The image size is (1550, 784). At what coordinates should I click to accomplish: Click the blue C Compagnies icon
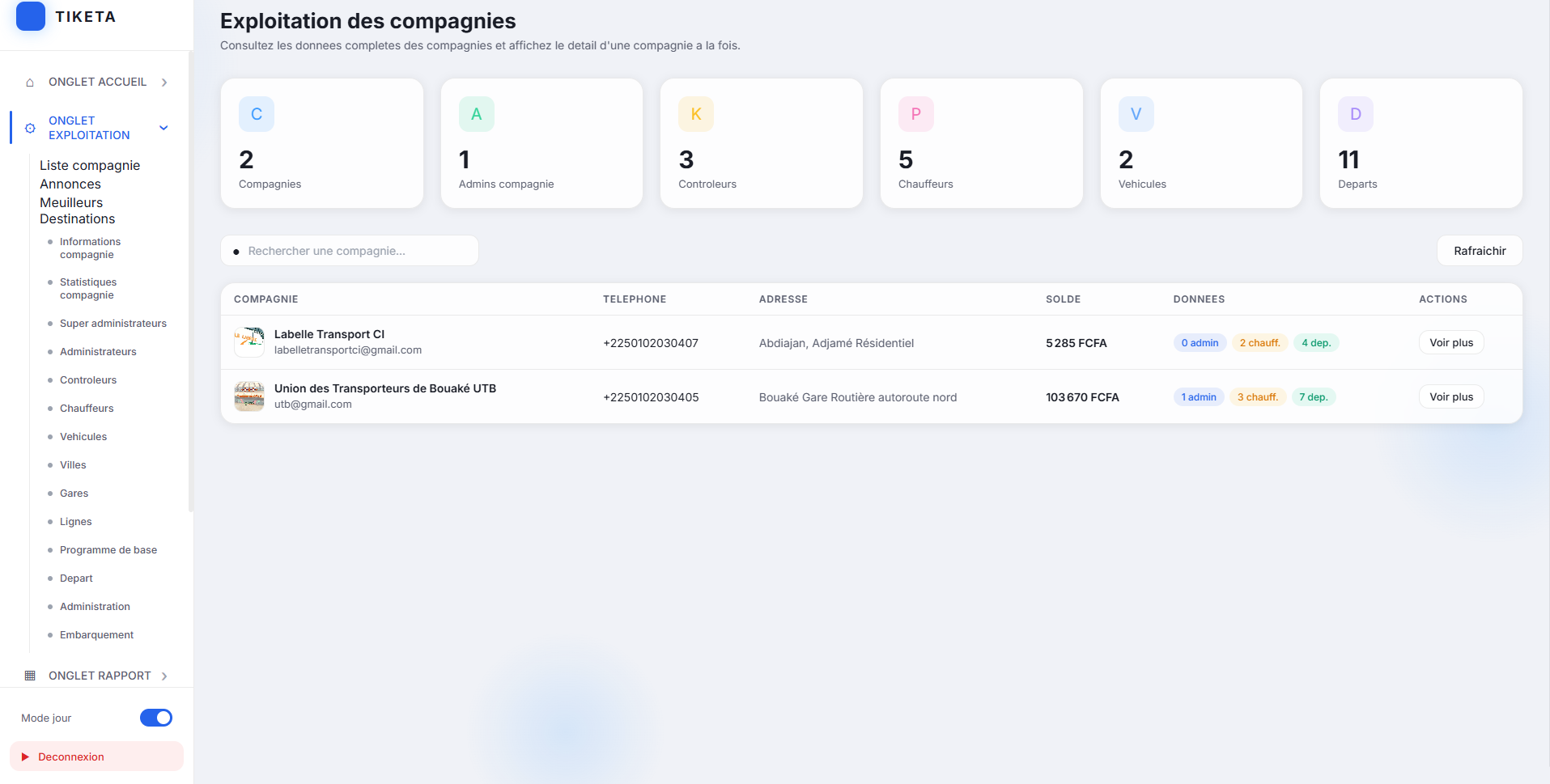[257, 114]
